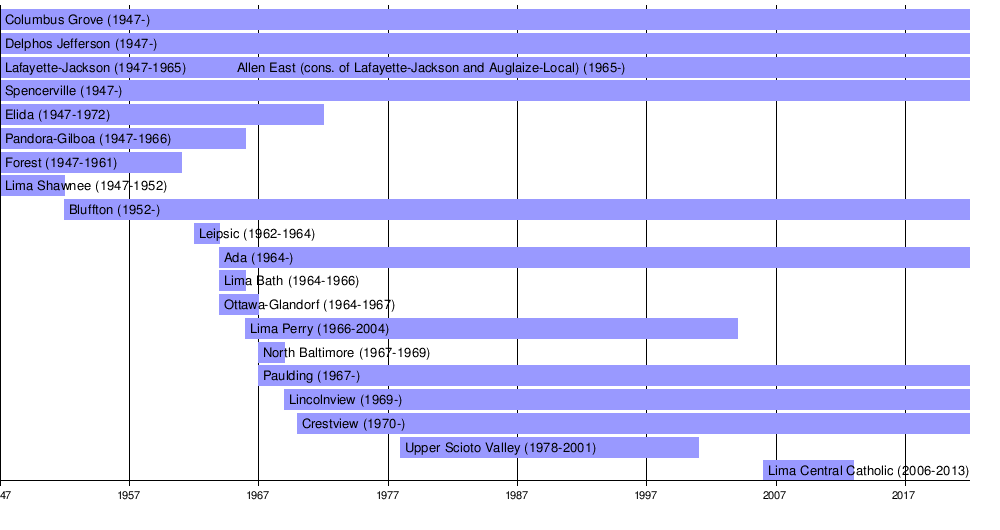The height and width of the screenshot is (530, 1000).
Task: Click the North Baltimore (1967-1969) entry
Action: click(272, 353)
